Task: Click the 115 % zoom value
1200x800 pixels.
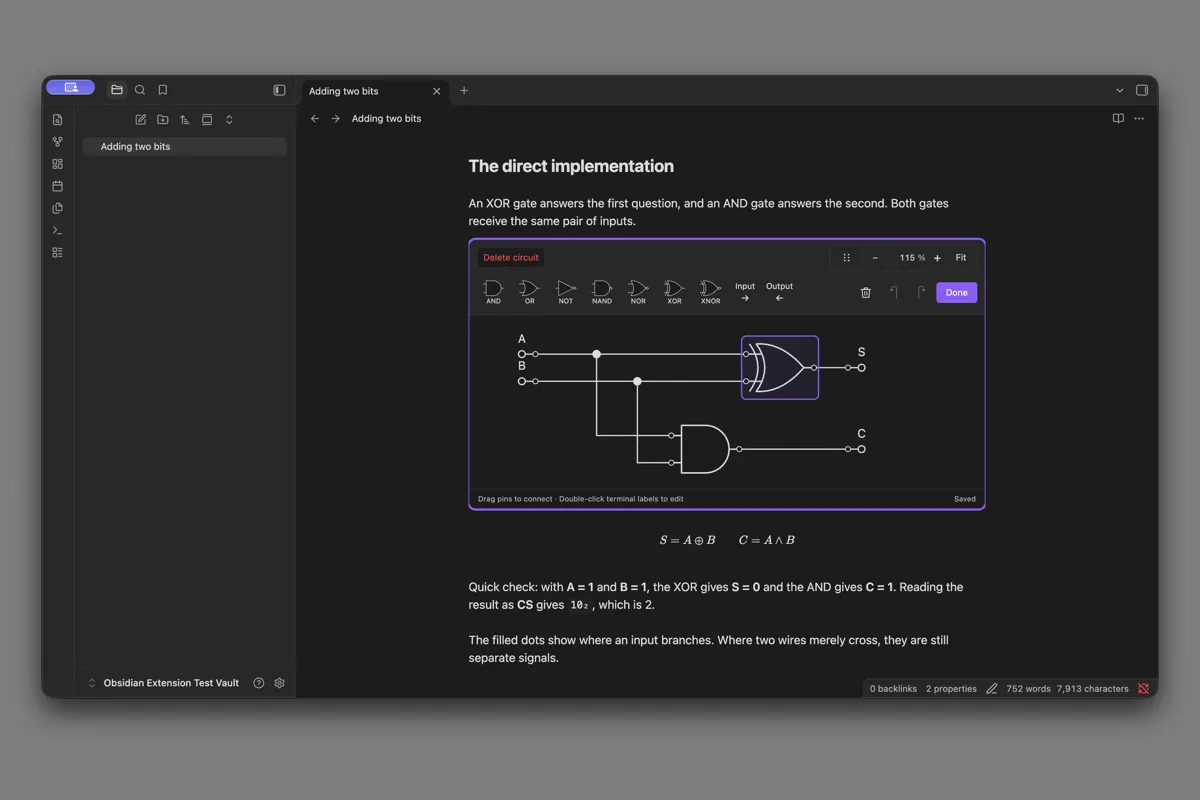Action: (911, 258)
